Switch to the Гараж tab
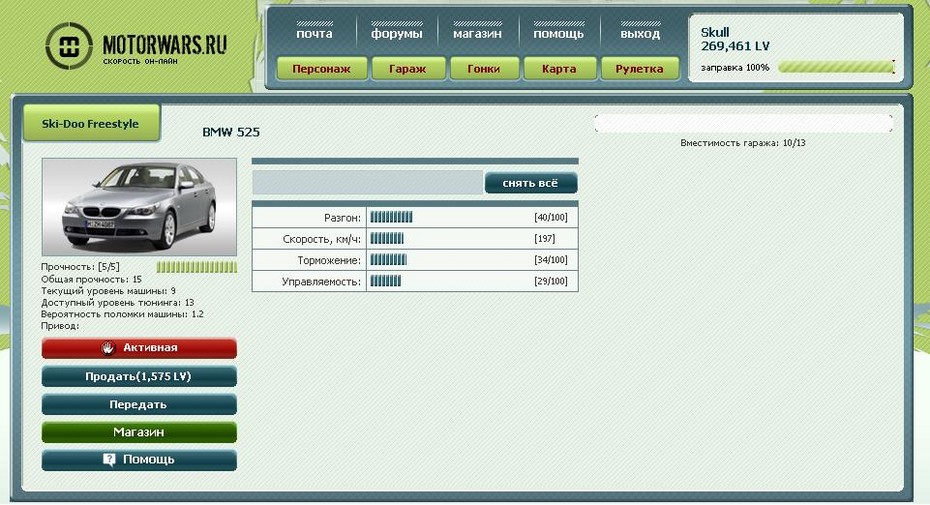930x505 pixels. point(407,69)
